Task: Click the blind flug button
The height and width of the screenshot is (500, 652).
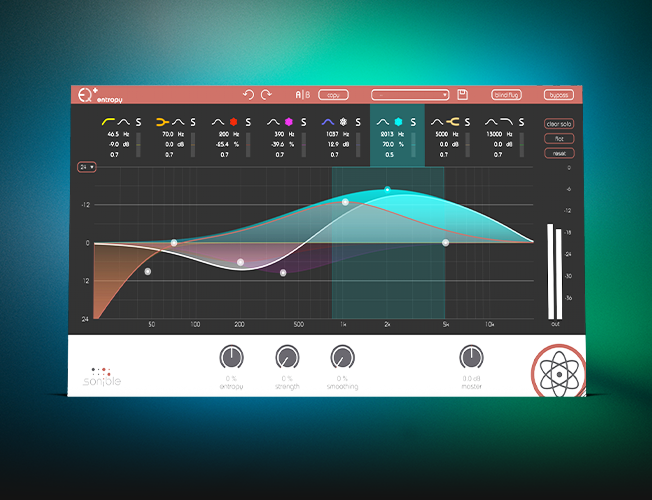Action: pyautogui.click(x=506, y=95)
